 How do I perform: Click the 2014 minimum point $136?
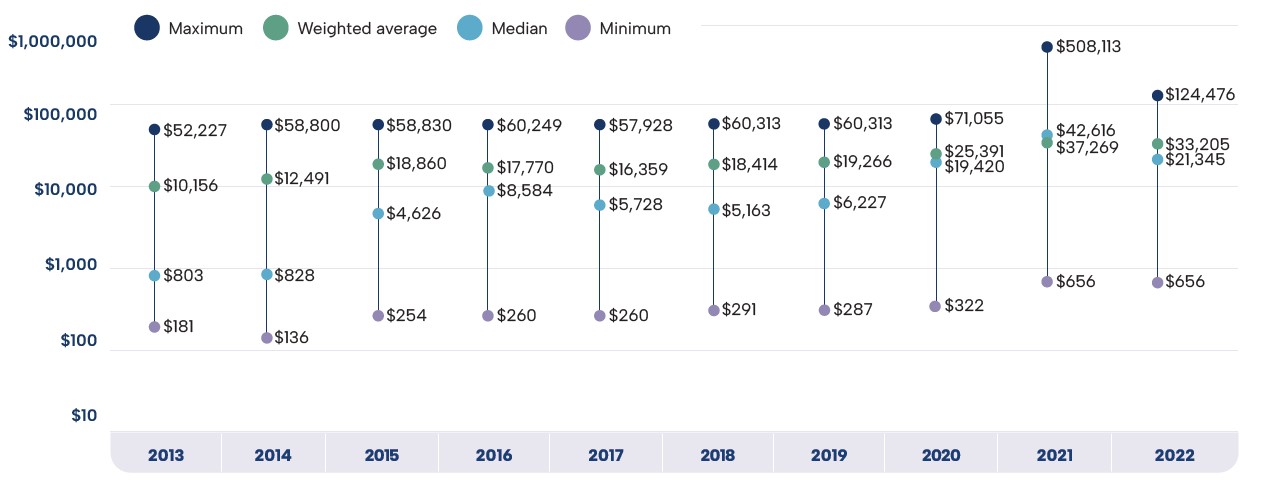point(267,338)
